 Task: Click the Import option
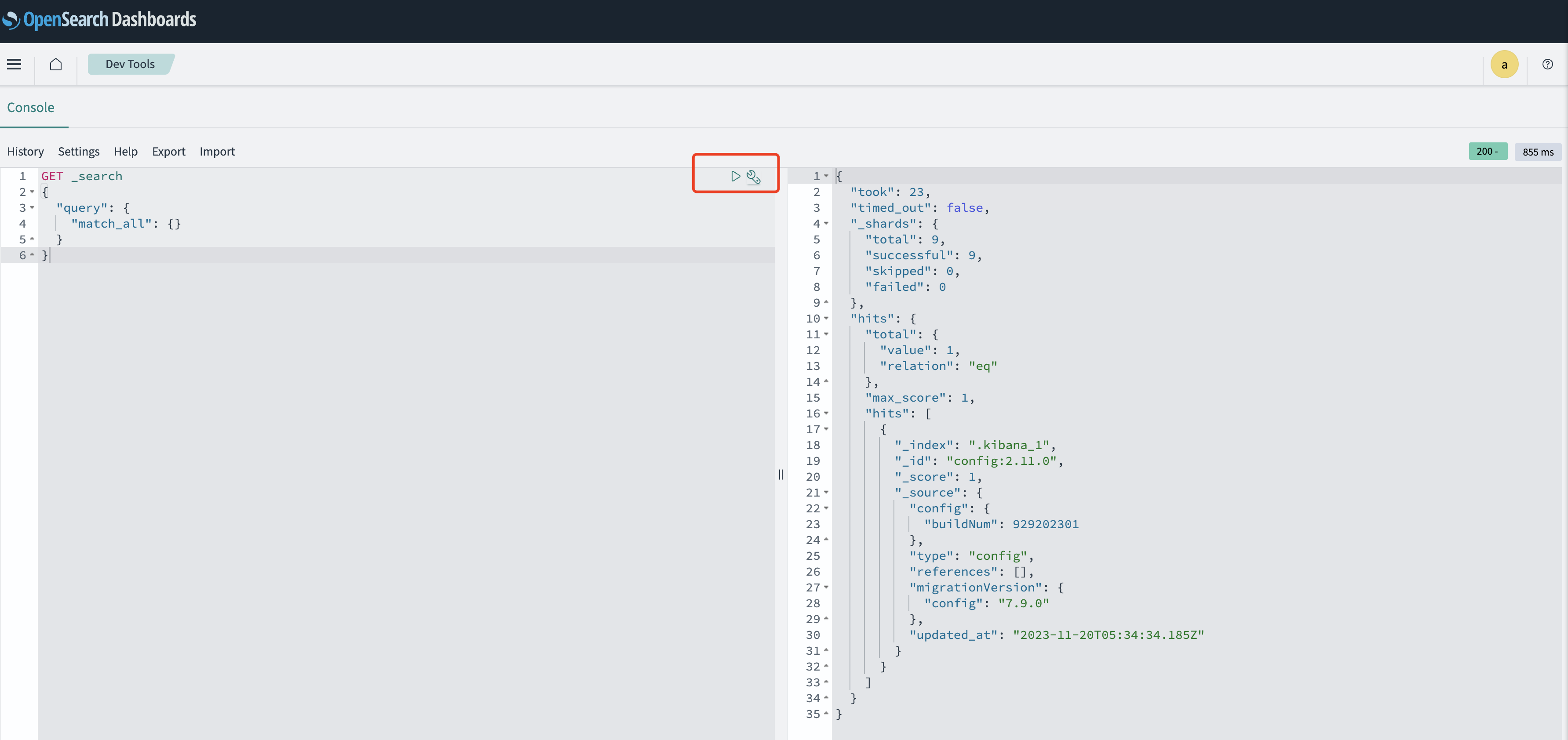coord(217,152)
